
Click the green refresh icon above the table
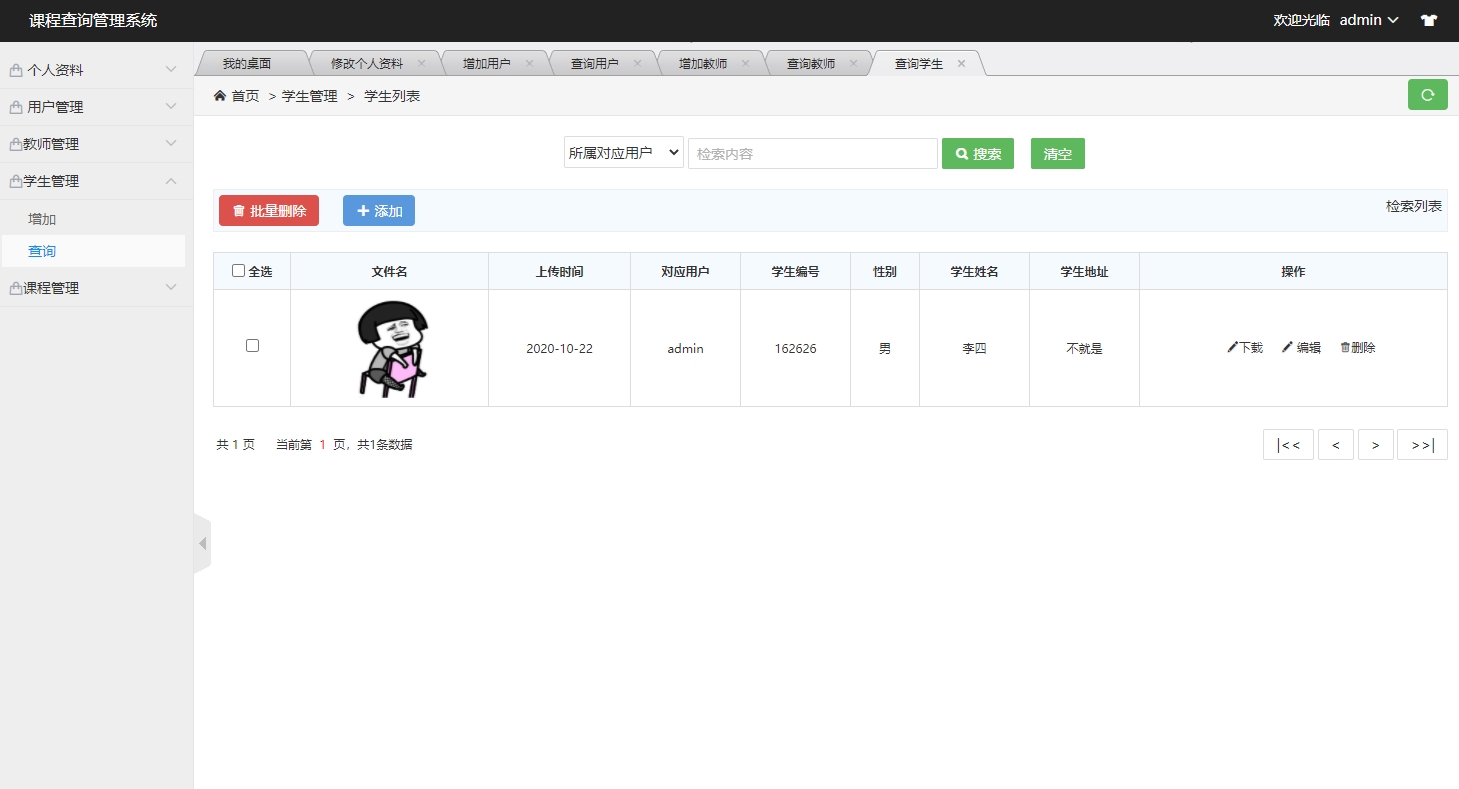click(x=1427, y=94)
